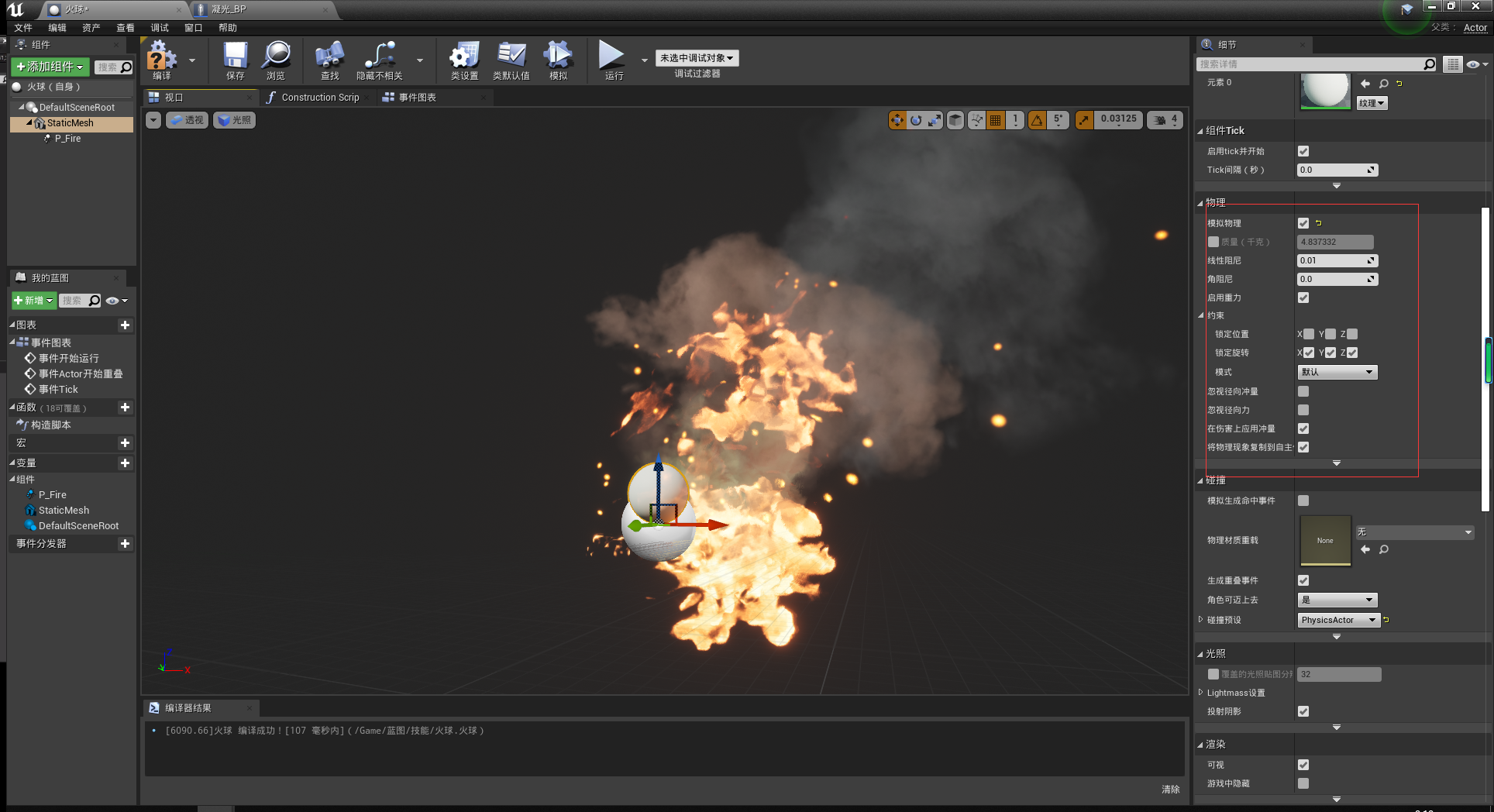Toggle 投射阴影 checkbox
The height and width of the screenshot is (812, 1494).
click(x=1303, y=711)
